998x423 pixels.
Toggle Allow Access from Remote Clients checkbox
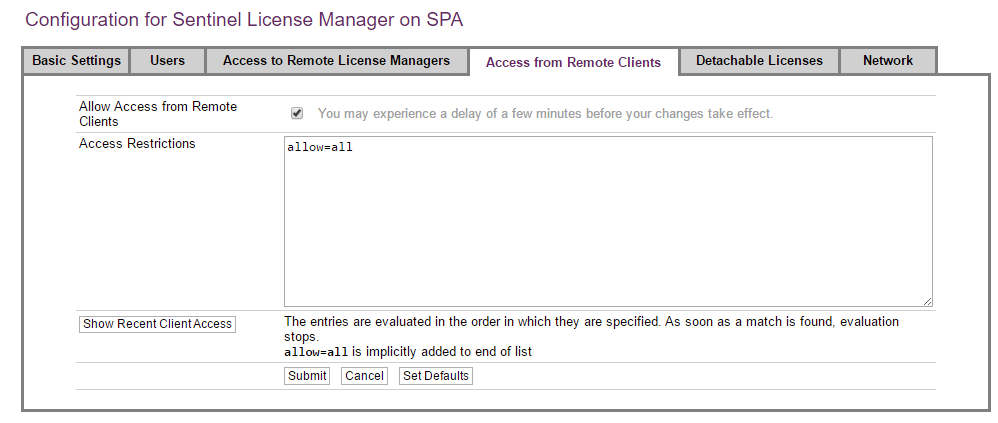coord(297,113)
